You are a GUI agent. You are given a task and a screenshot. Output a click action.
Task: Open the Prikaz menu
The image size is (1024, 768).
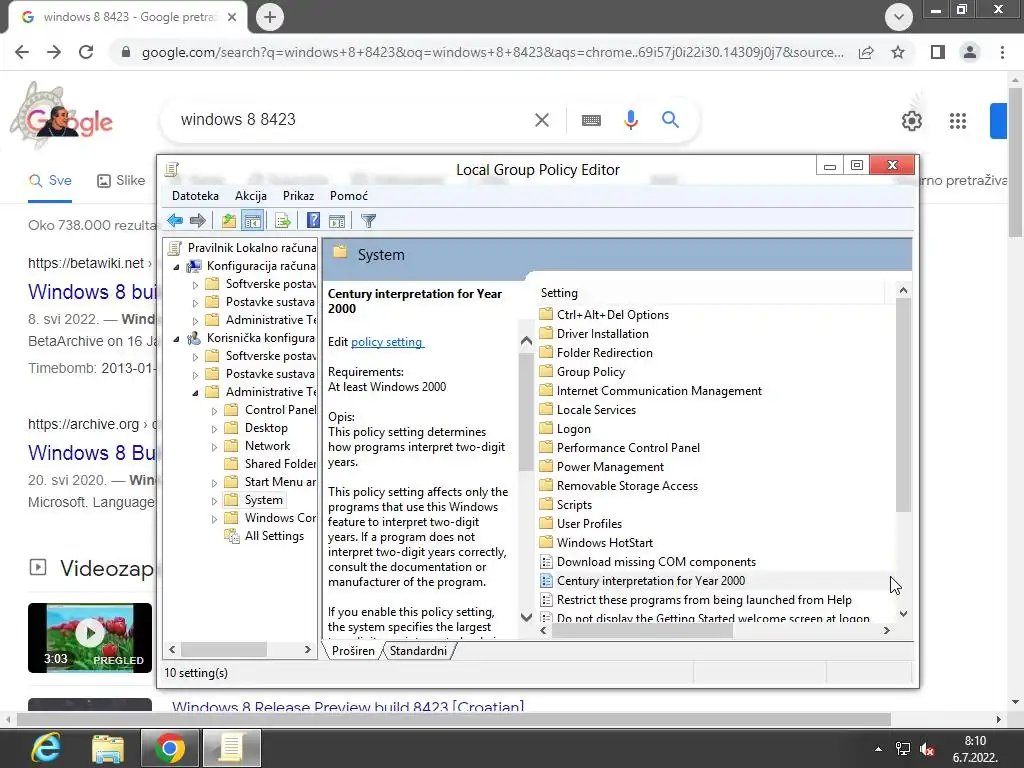(298, 196)
